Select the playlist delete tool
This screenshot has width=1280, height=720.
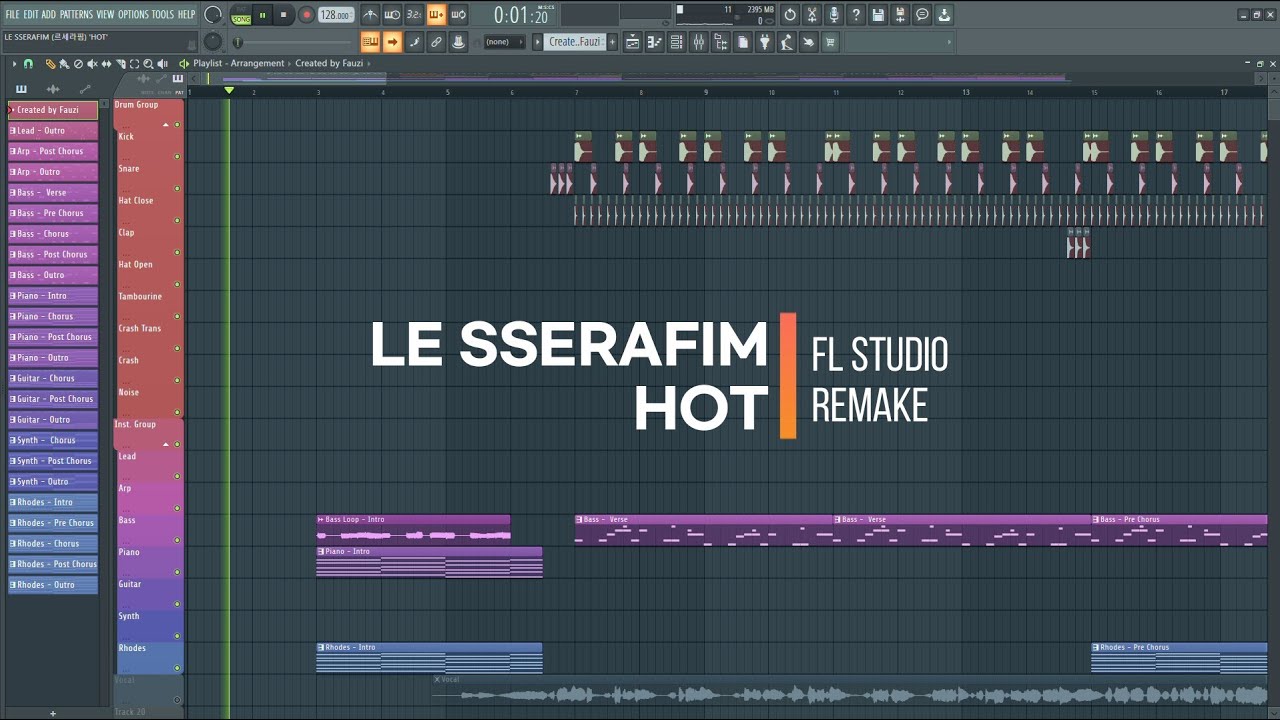pos(78,63)
